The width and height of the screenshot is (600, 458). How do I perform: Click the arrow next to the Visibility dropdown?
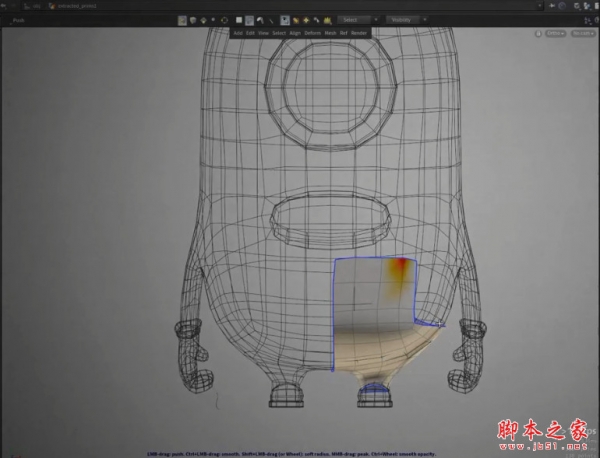[425, 20]
